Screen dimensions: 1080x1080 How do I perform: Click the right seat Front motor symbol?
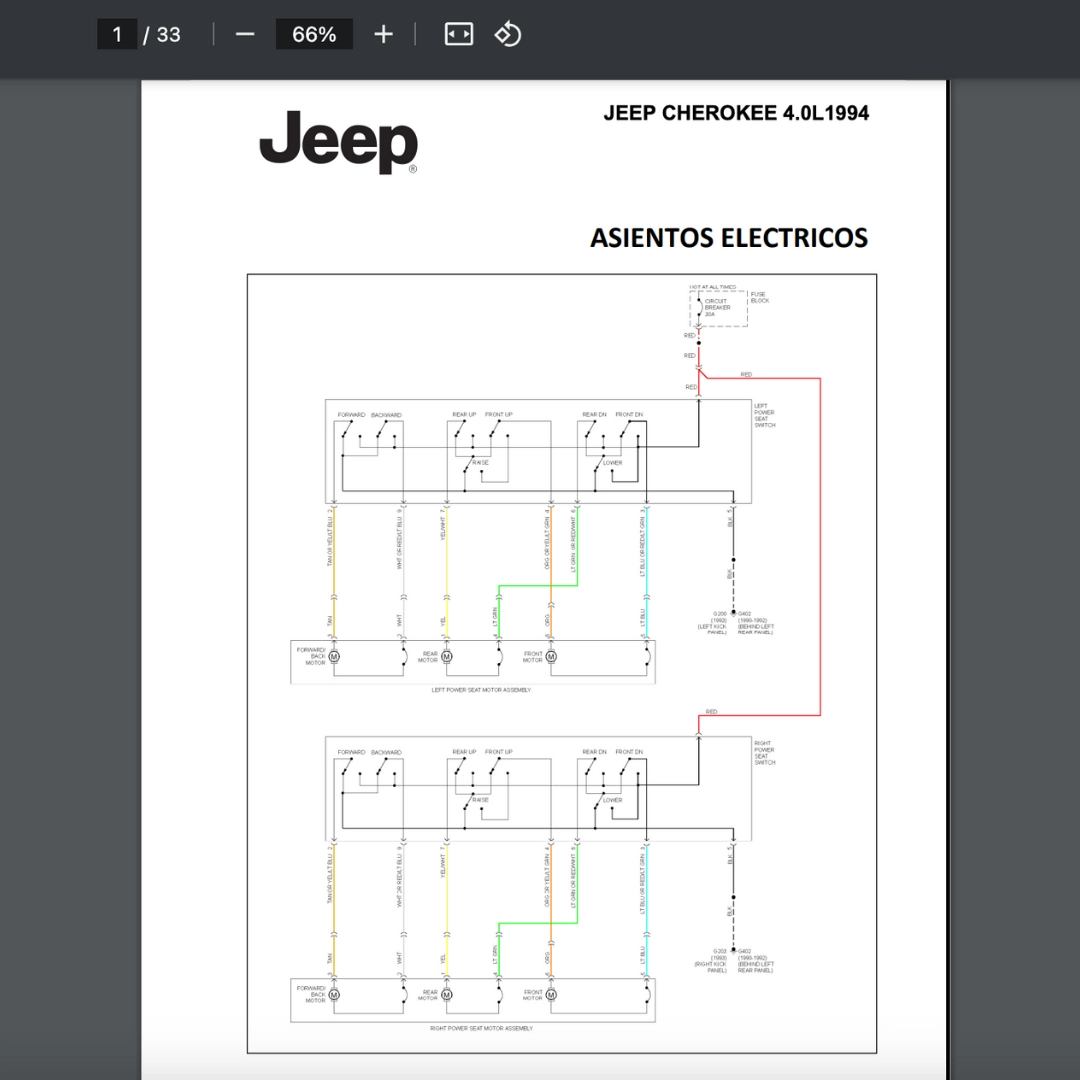550,995
